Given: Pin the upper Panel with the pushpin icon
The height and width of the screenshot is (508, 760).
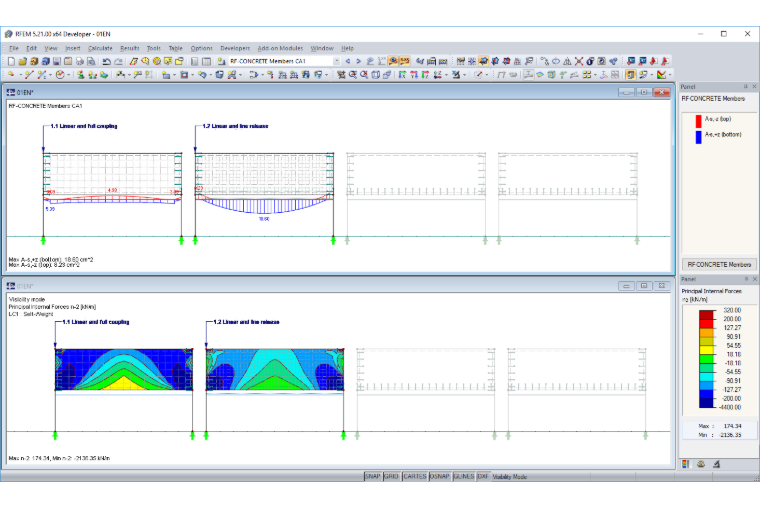Looking at the screenshot, I should point(745,86).
